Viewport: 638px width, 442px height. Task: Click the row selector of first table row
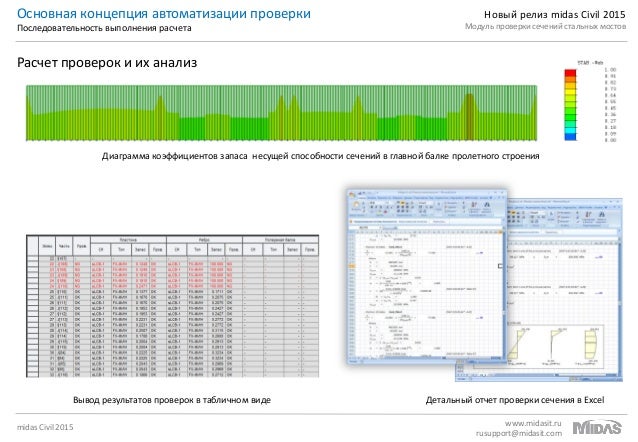click(x=33, y=258)
